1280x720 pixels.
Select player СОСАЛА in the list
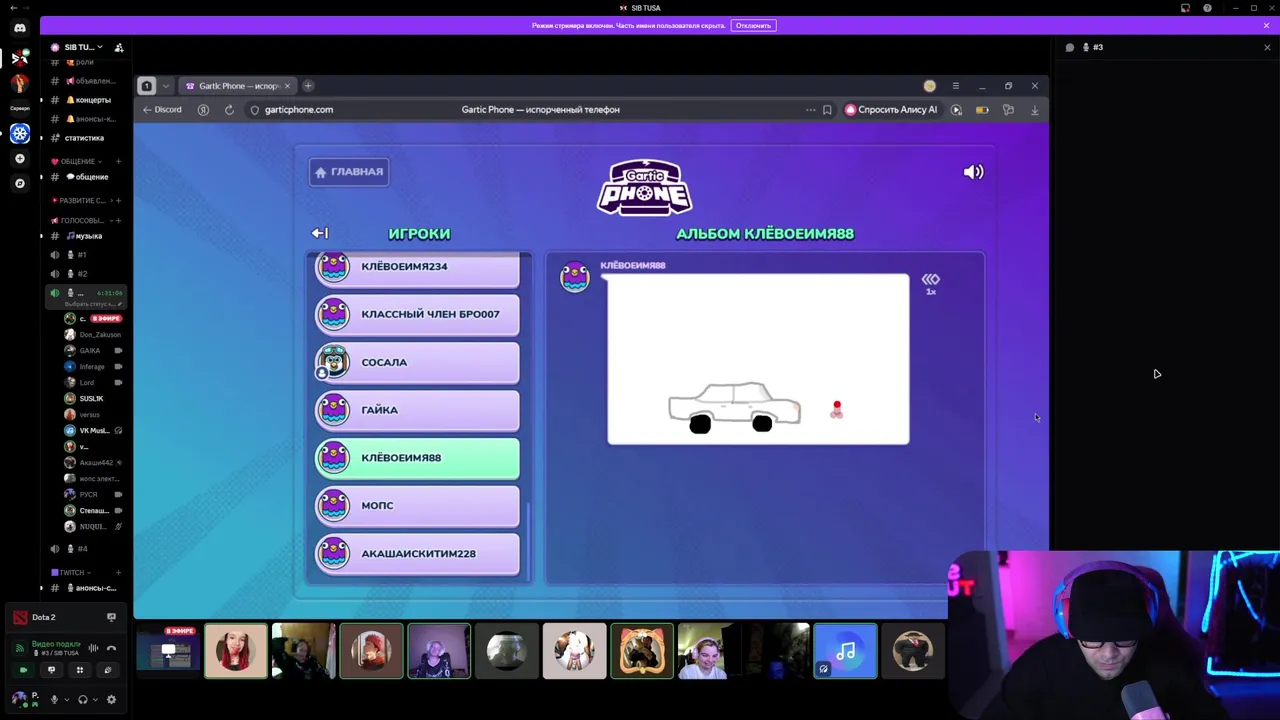418,362
